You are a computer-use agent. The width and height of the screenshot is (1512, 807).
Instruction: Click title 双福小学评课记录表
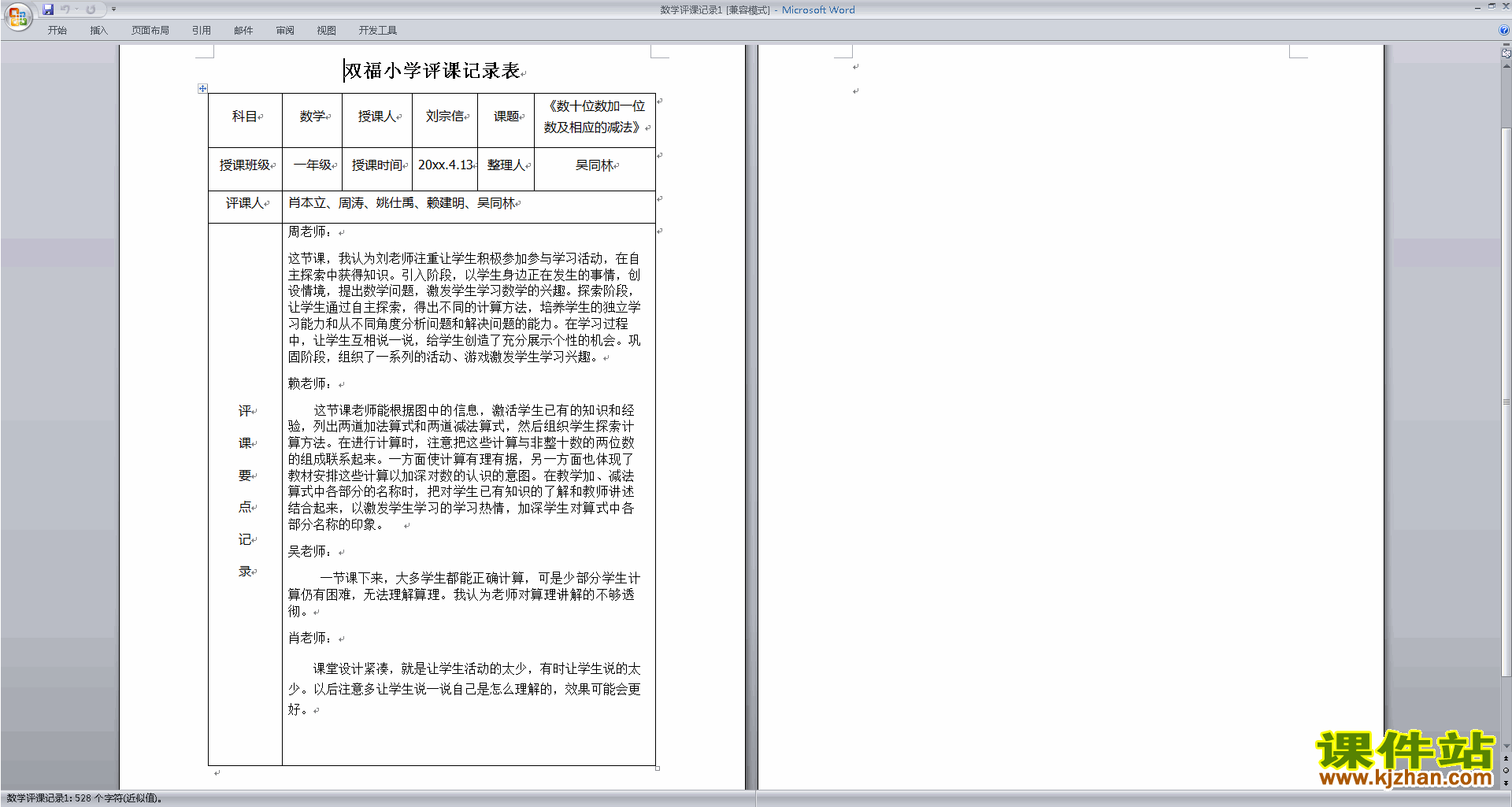tap(432, 71)
